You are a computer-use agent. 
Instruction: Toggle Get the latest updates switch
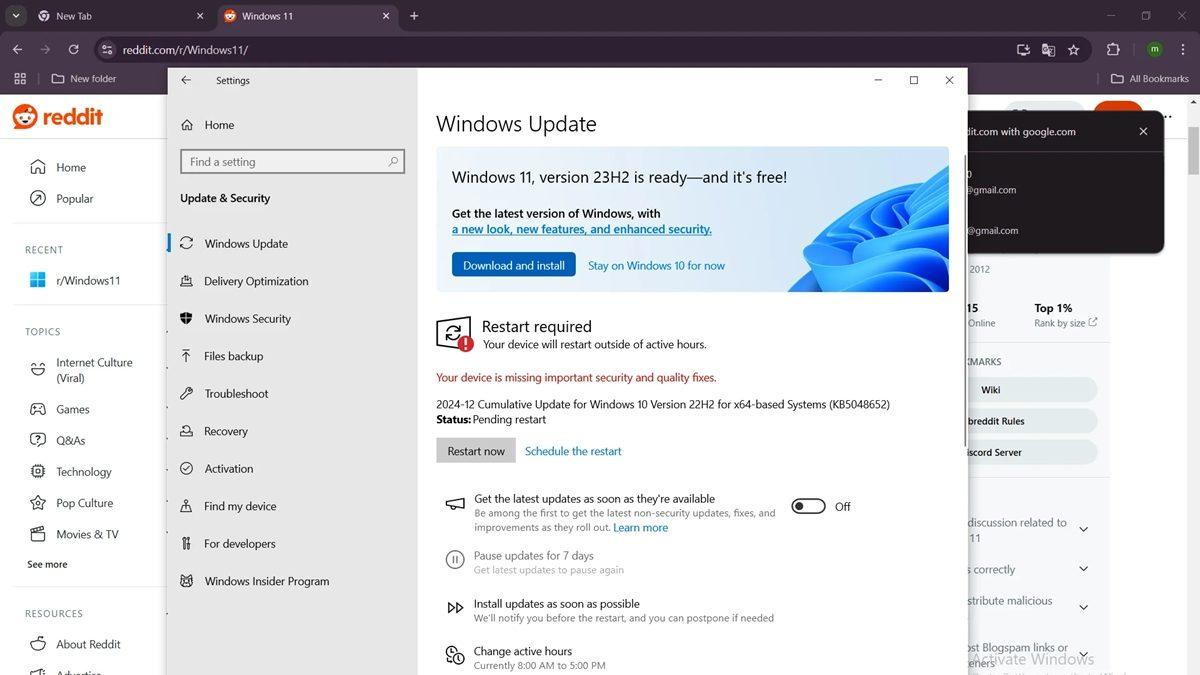pyautogui.click(x=808, y=507)
